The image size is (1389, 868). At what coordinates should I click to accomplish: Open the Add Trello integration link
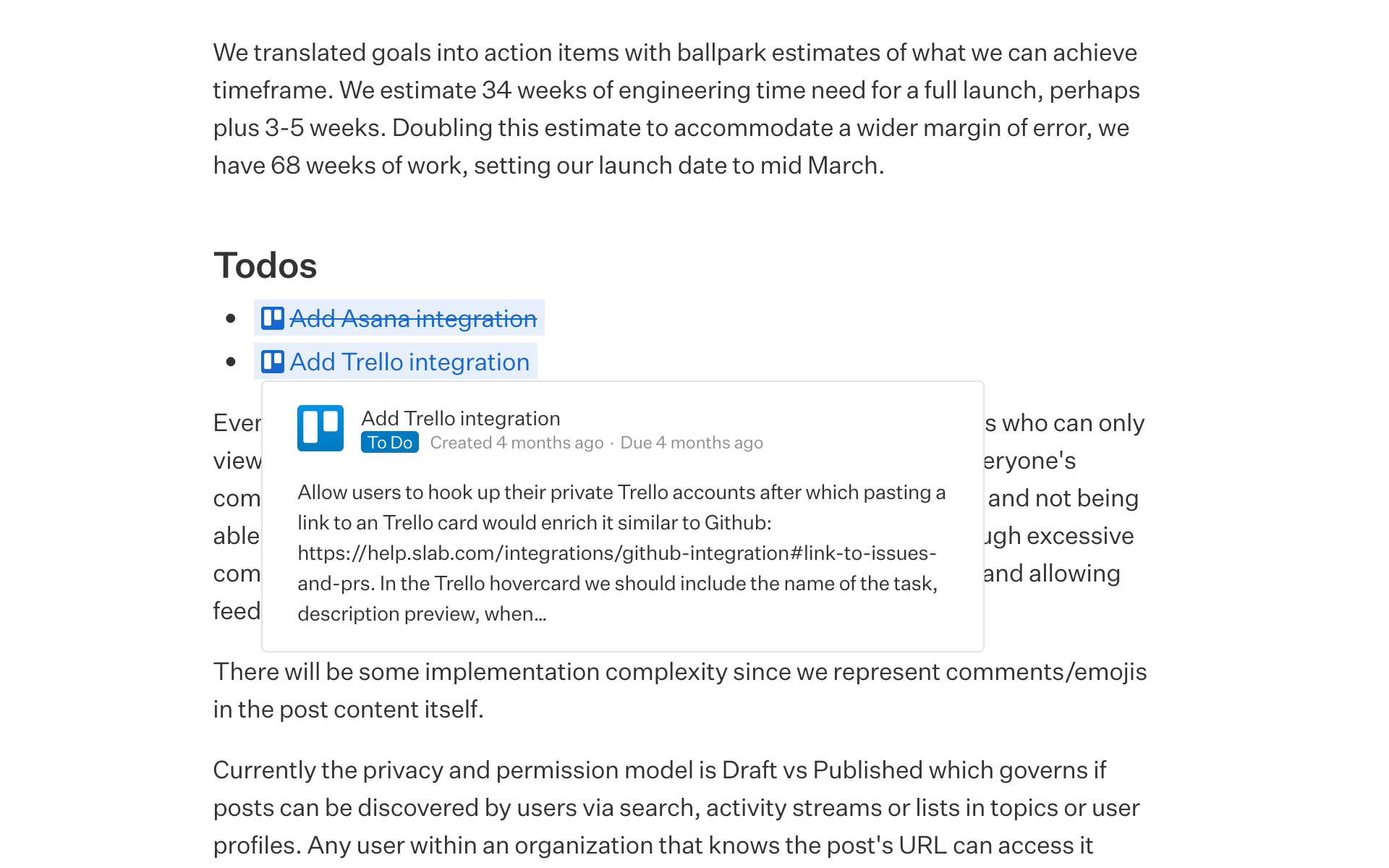pos(409,362)
